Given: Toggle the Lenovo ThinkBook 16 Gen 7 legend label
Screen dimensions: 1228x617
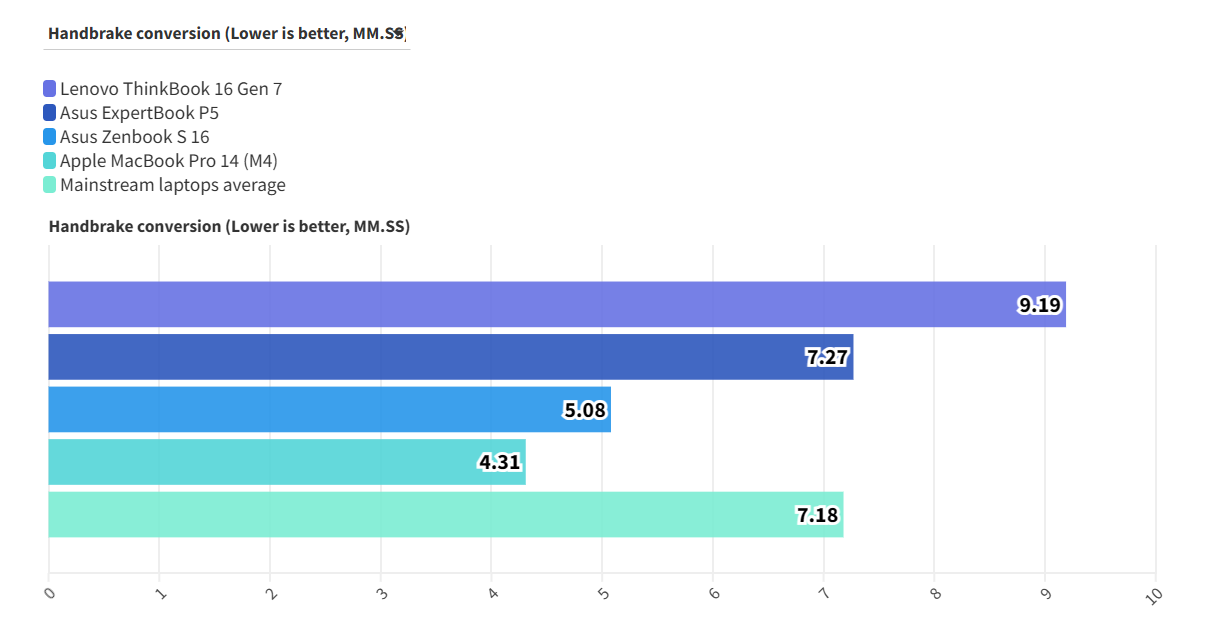Looking at the screenshot, I should pyautogui.click(x=171, y=89).
